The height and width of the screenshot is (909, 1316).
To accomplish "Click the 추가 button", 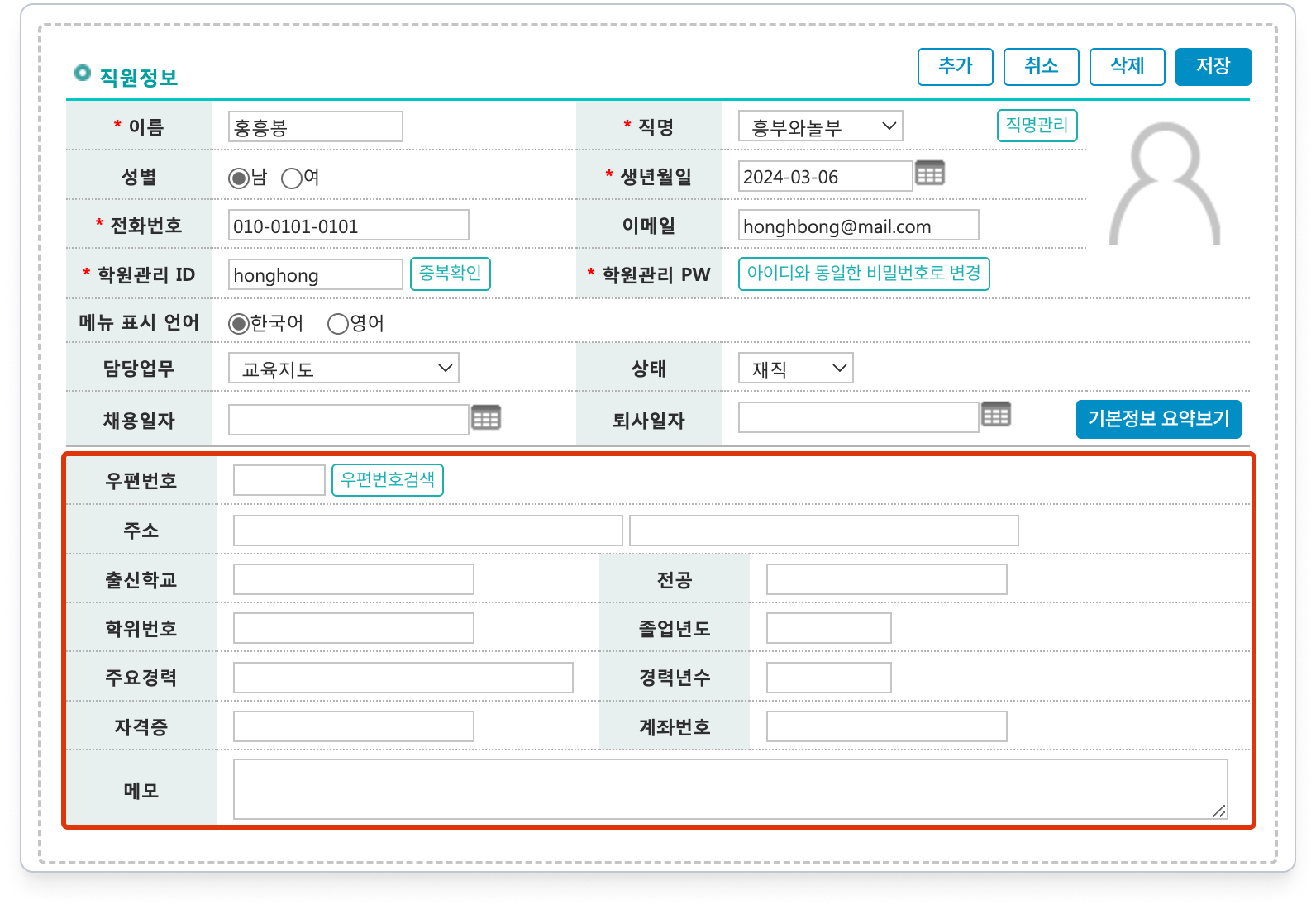I will tap(956, 66).
